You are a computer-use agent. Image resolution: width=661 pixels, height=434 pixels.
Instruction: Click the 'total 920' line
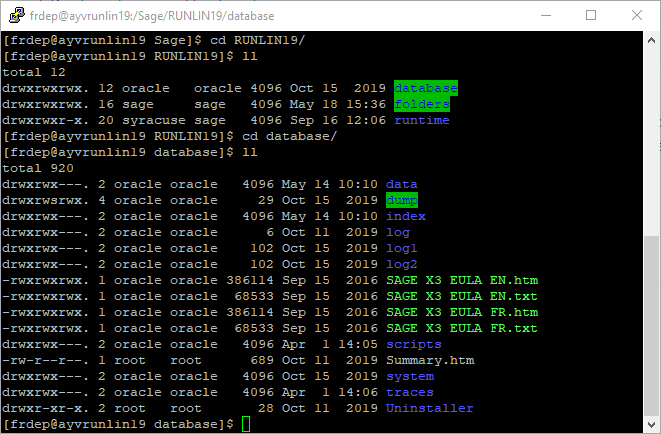point(38,168)
